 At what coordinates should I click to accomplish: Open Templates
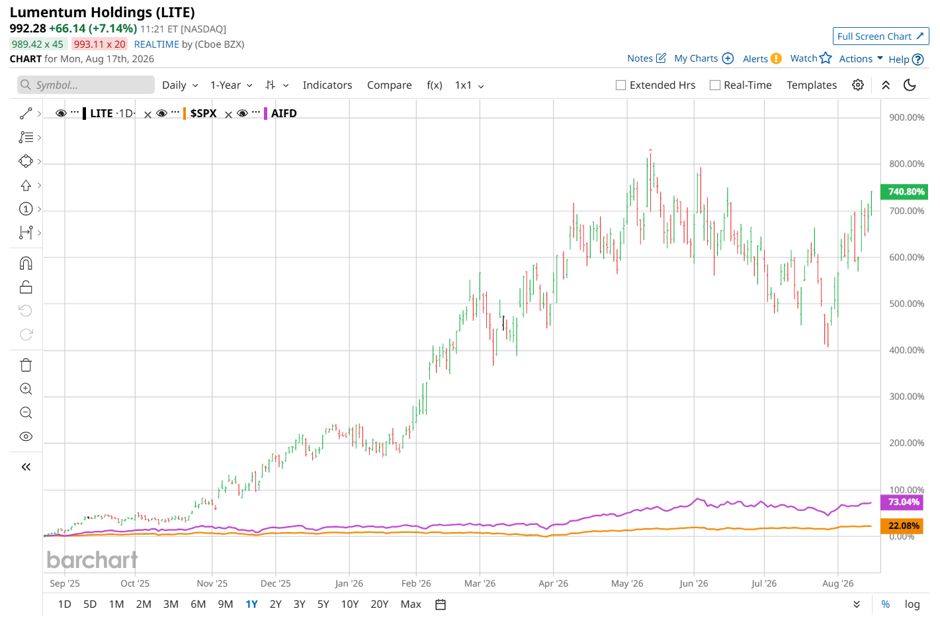[x=811, y=85]
